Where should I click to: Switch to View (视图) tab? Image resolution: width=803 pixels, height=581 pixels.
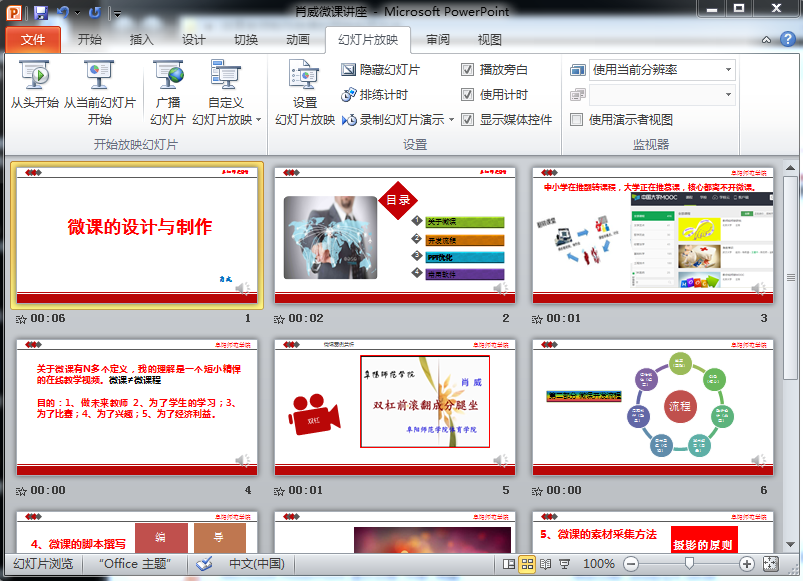click(x=490, y=39)
